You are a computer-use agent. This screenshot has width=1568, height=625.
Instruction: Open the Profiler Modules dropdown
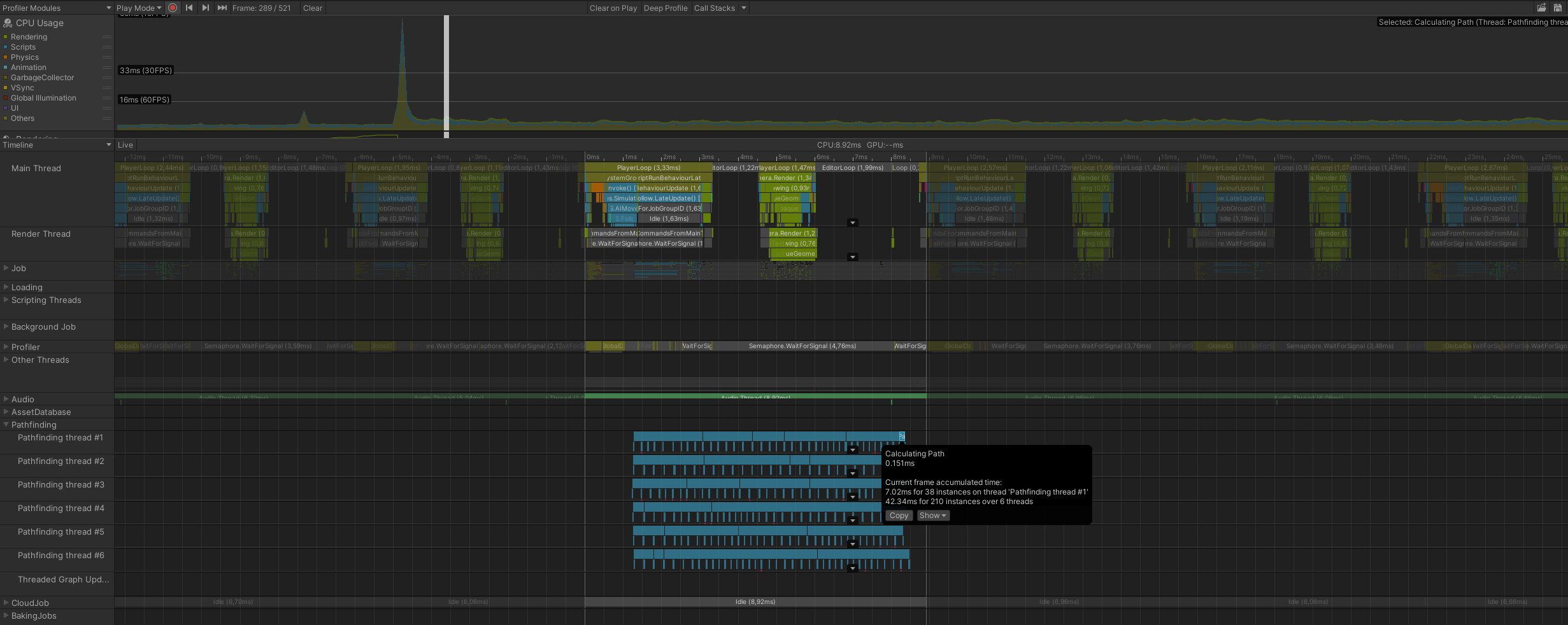pos(56,8)
